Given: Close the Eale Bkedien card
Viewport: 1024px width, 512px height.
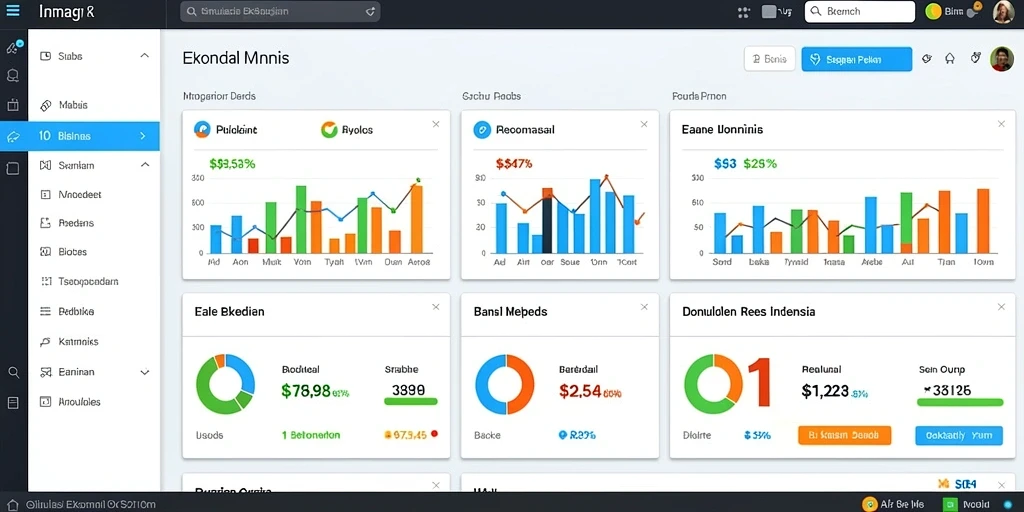Looking at the screenshot, I should coord(436,307).
